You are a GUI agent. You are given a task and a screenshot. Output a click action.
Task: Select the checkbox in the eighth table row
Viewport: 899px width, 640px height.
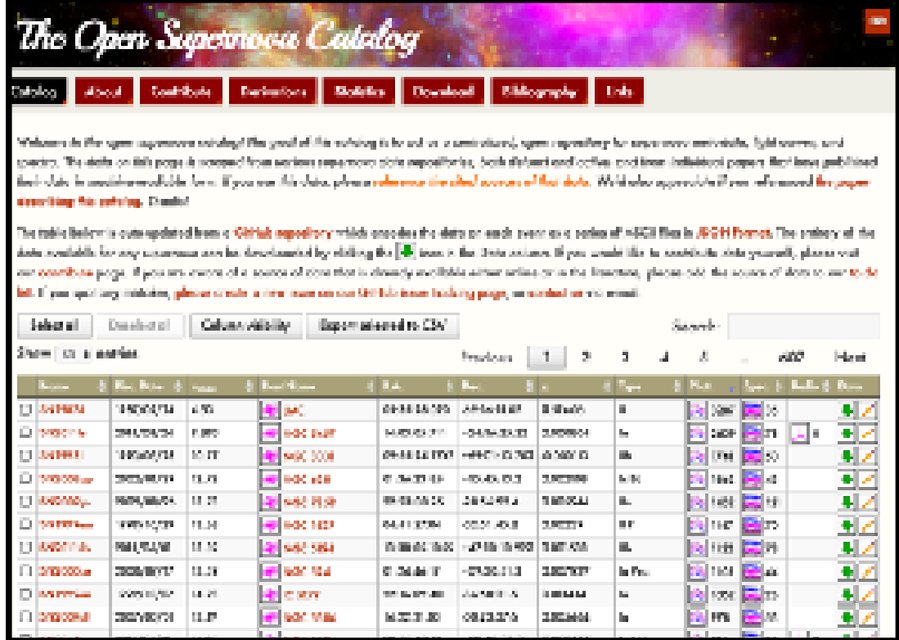26,572
